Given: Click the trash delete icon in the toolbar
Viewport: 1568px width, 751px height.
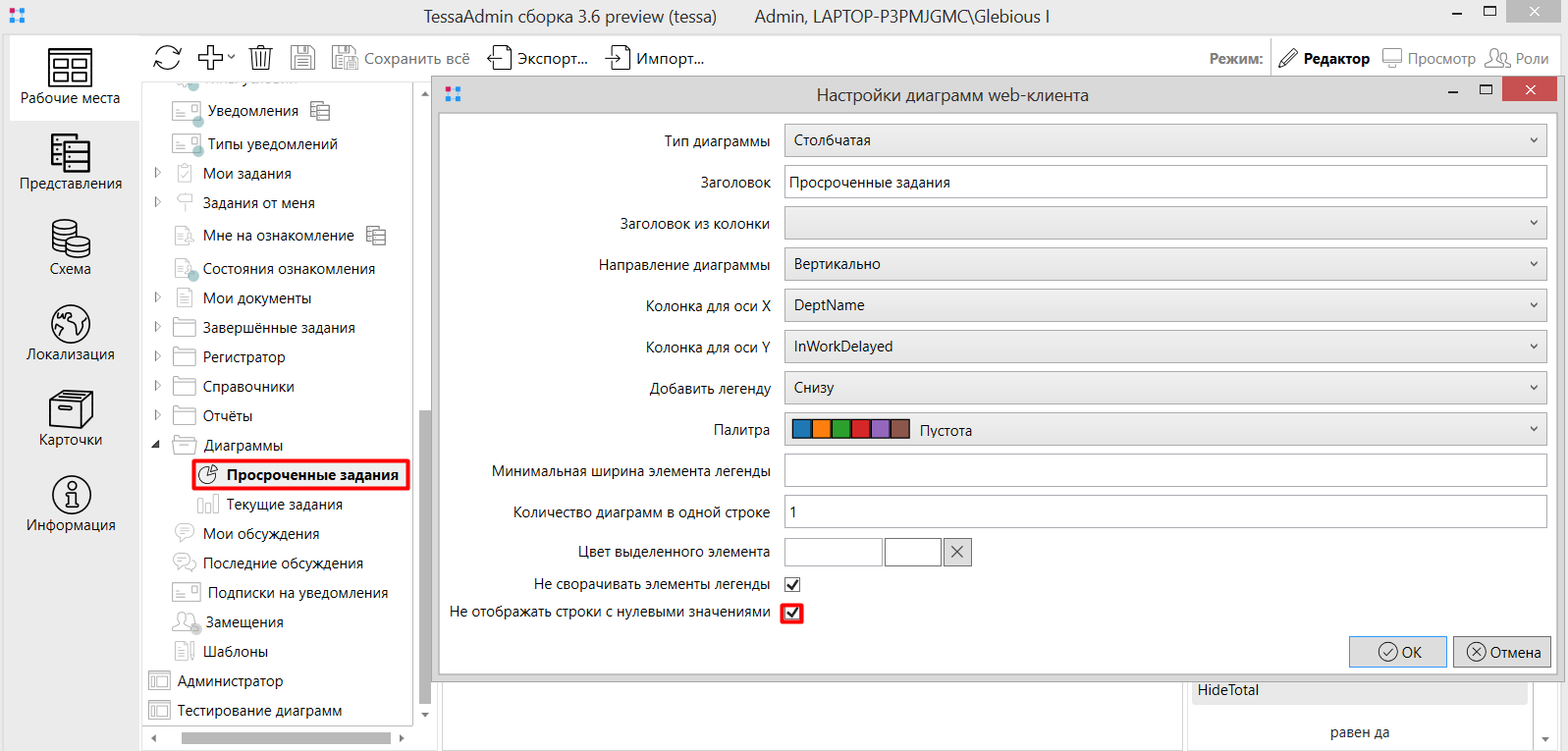Looking at the screenshot, I should pos(260,58).
